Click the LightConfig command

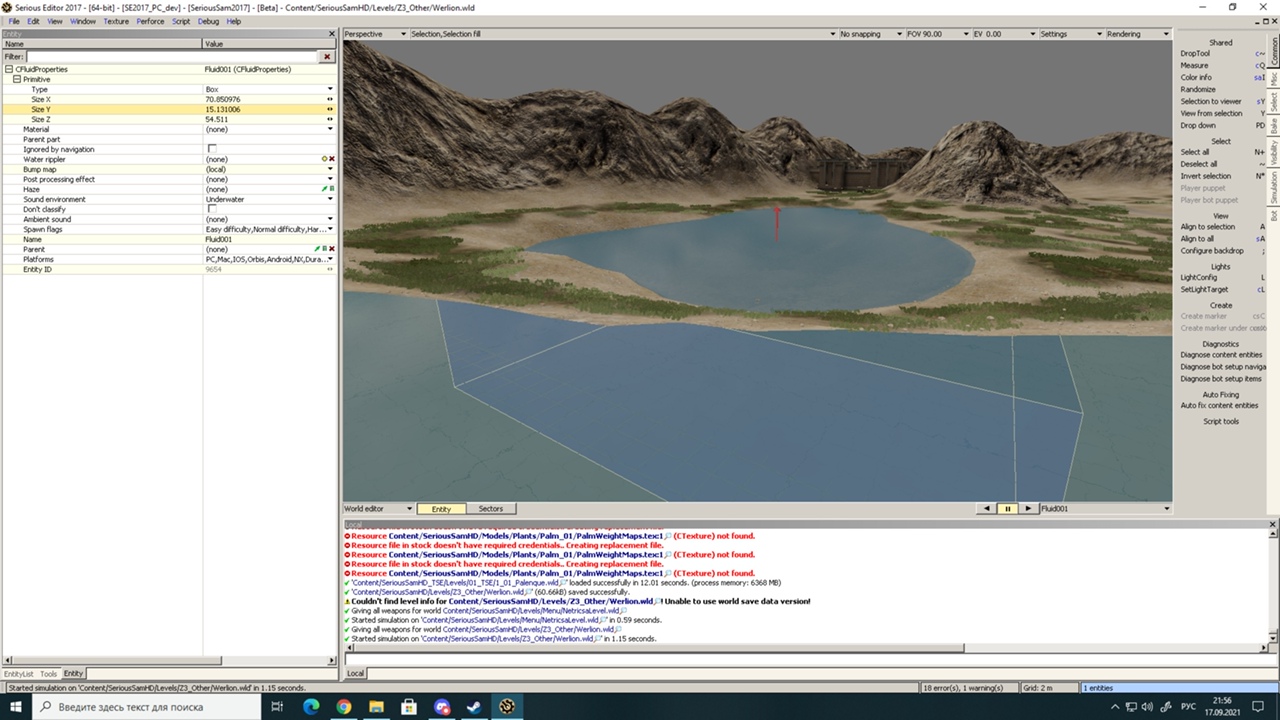(x=1199, y=278)
